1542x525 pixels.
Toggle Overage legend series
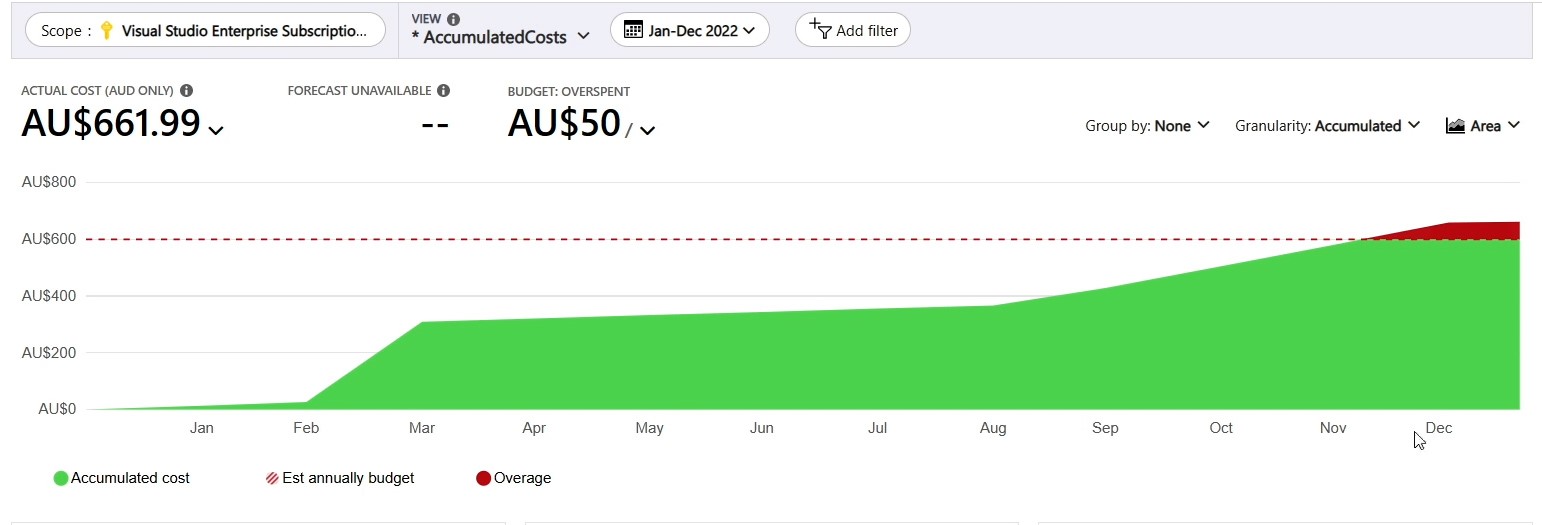[x=514, y=478]
